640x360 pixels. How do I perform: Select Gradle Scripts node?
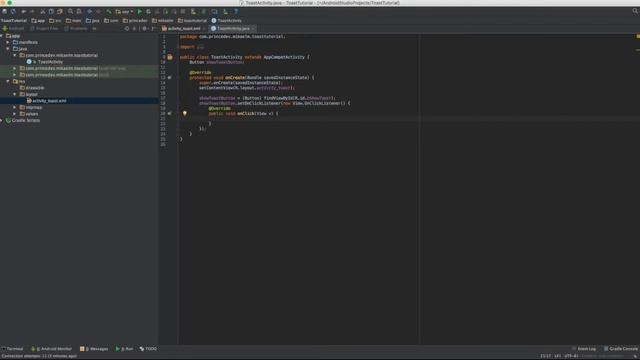tap(23, 120)
